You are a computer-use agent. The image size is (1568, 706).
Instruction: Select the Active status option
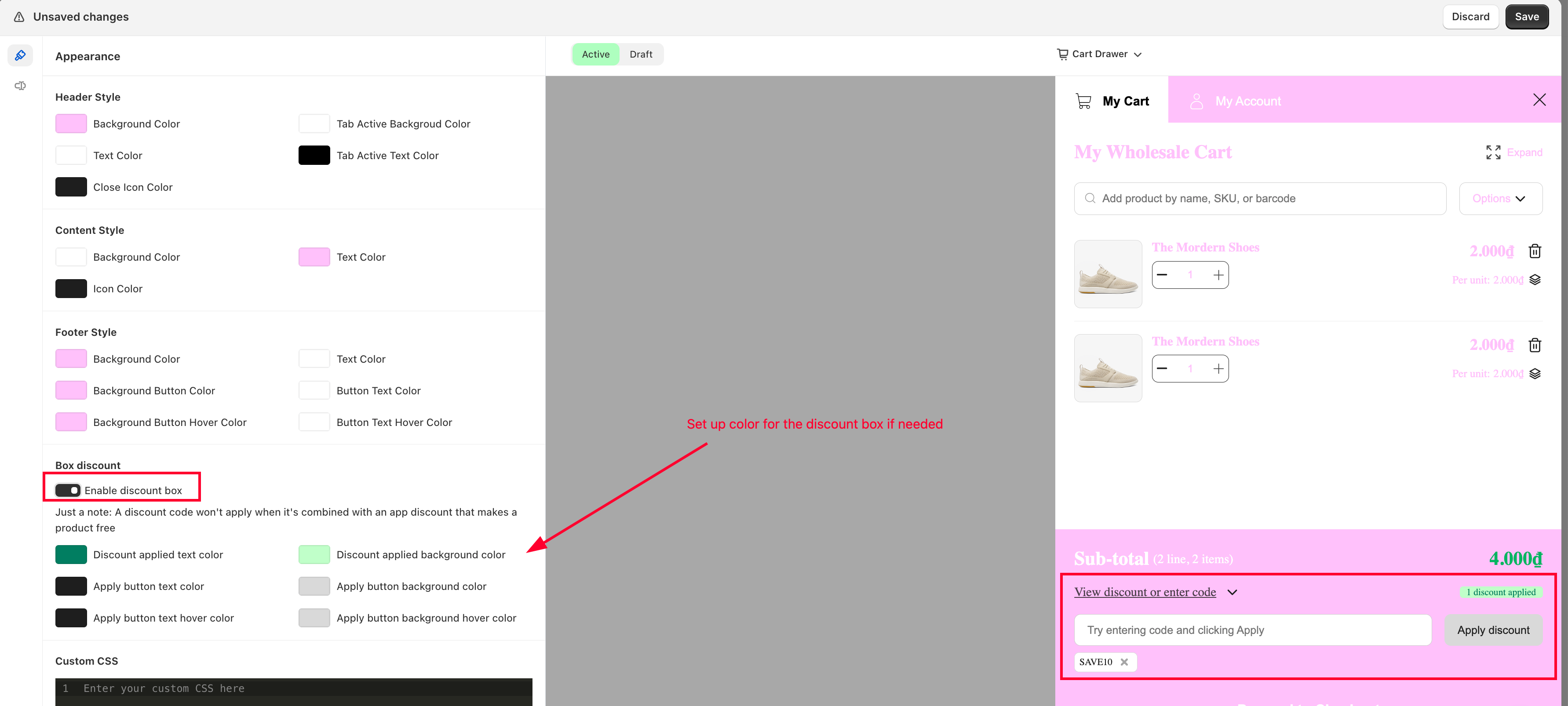595,54
